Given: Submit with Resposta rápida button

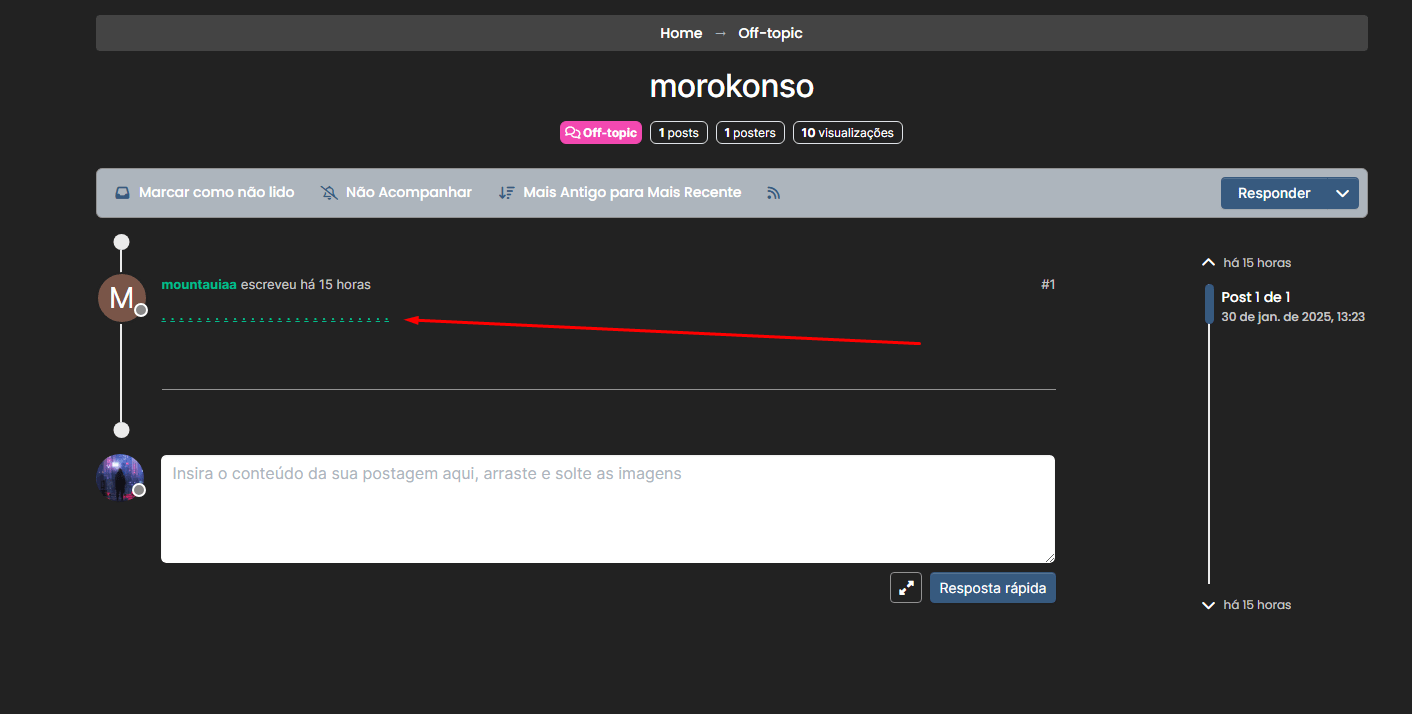Looking at the screenshot, I should pyautogui.click(x=993, y=588).
